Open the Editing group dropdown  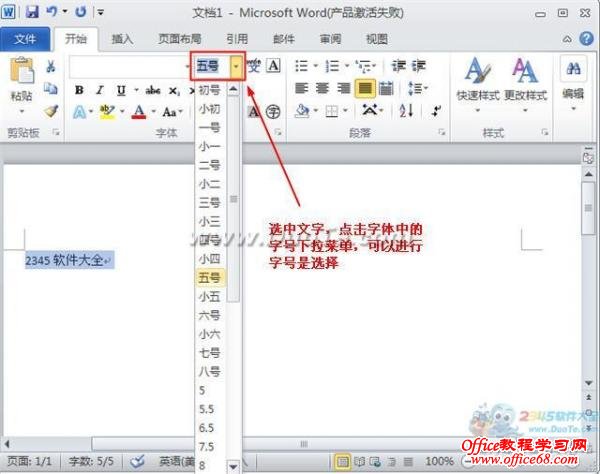[573, 82]
